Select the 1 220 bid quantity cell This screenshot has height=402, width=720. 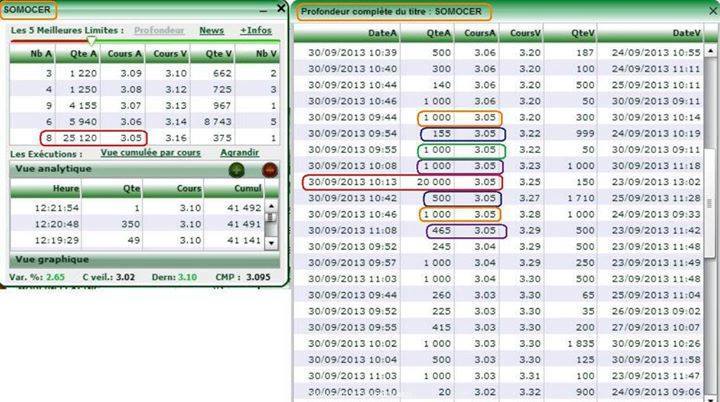point(83,74)
